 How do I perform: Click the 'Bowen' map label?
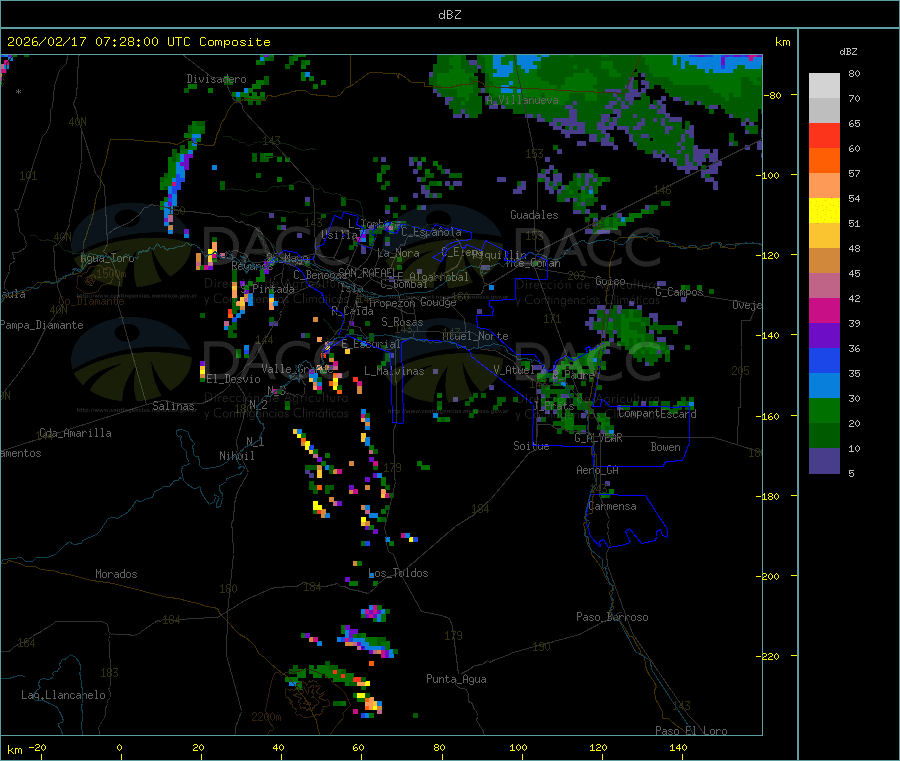tap(666, 447)
